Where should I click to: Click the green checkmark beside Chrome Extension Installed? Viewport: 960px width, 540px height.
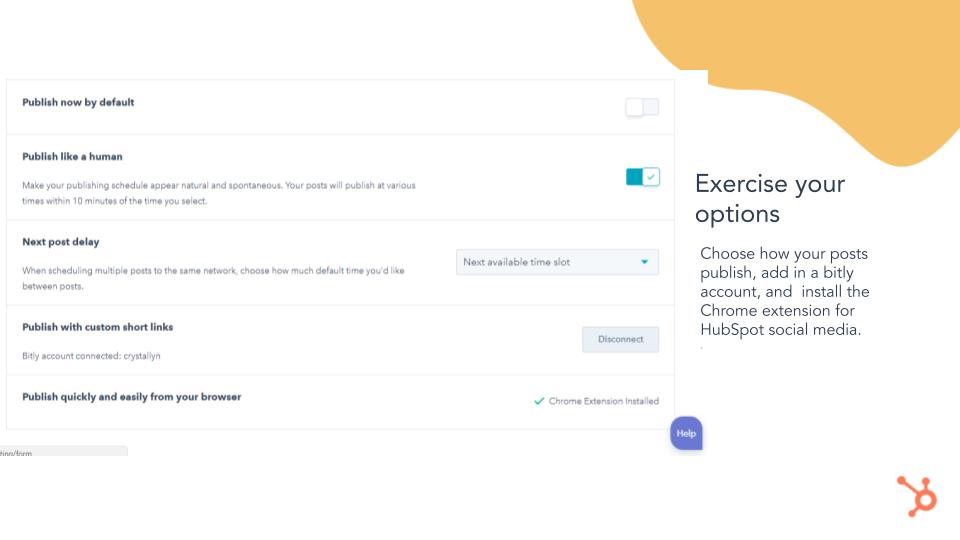pyautogui.click(x=539, y=401)
